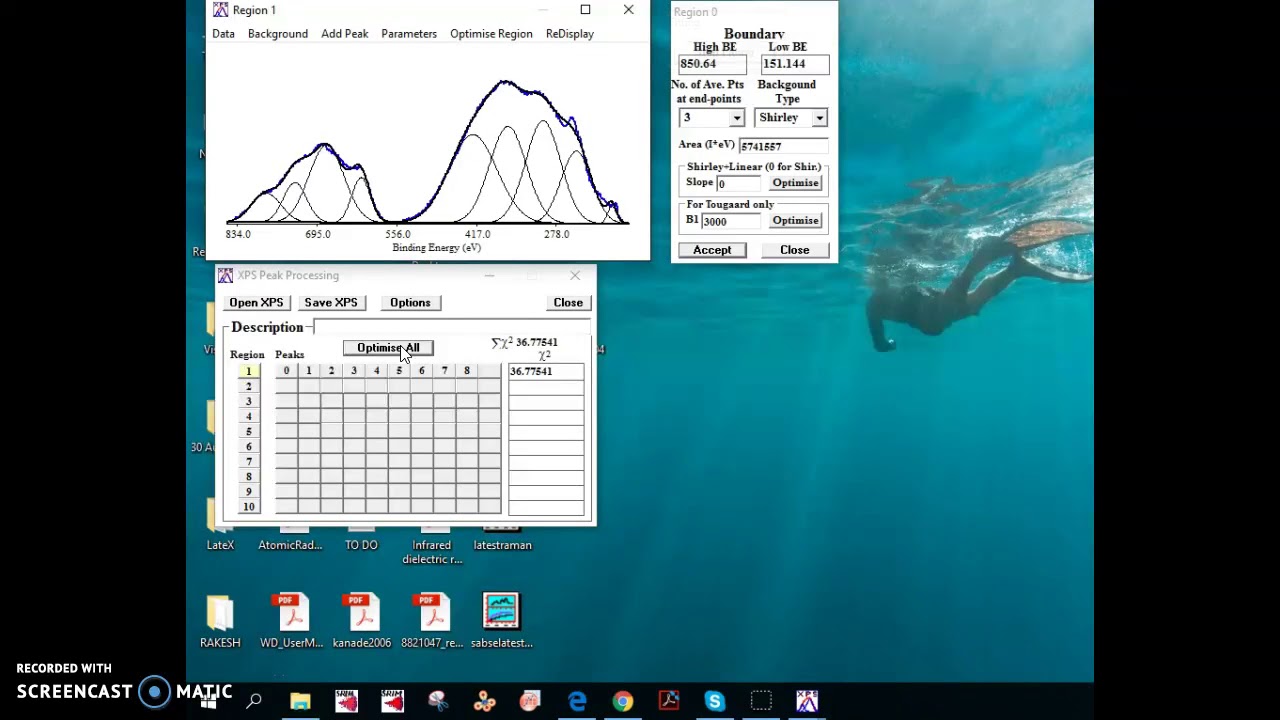This screenshot has width=1280, height=720.
Task: Open File Explorer from the taskbar
Action: click(x=300, y=701)
